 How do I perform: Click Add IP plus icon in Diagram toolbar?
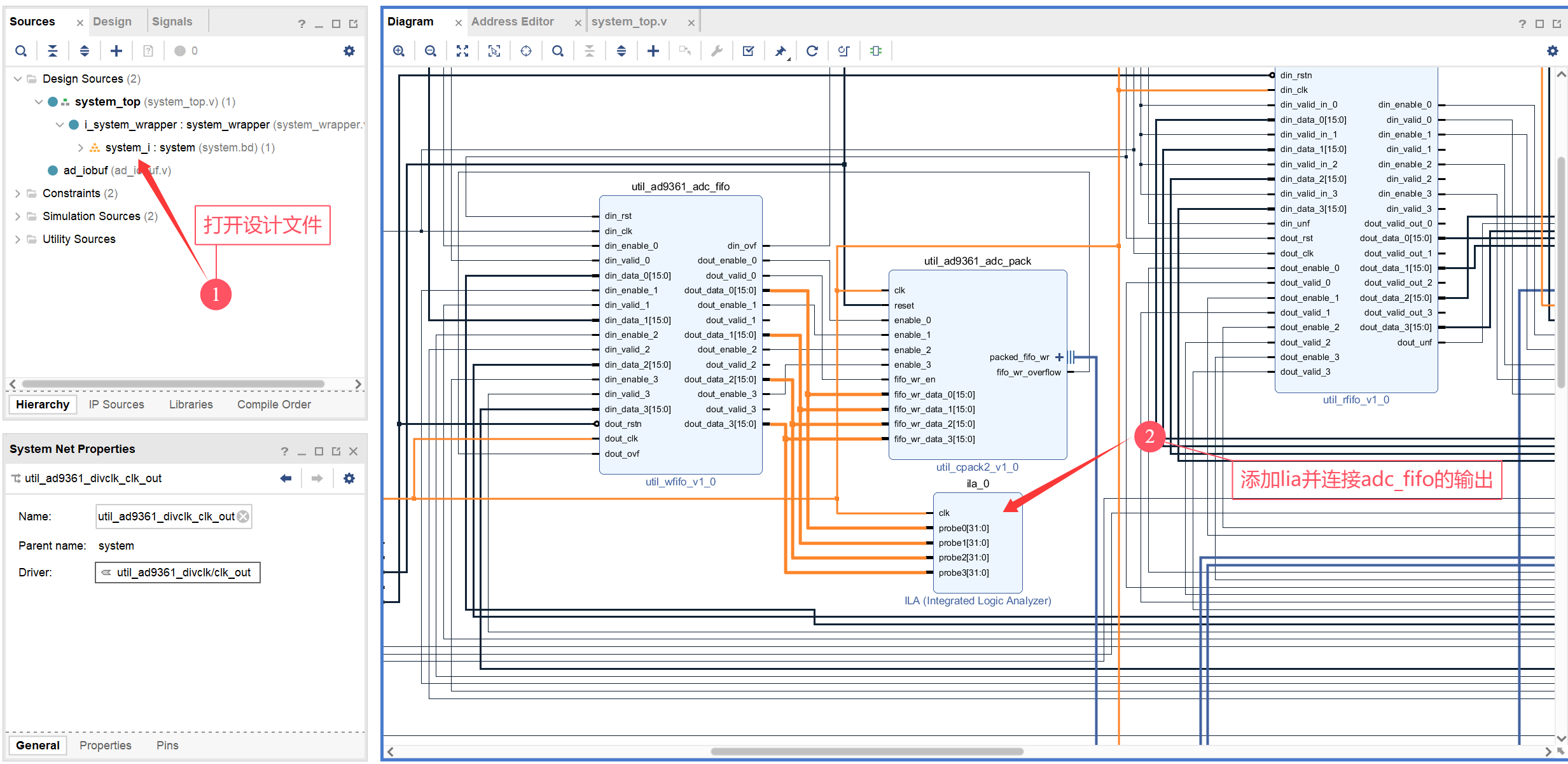(x=653, y=51)
